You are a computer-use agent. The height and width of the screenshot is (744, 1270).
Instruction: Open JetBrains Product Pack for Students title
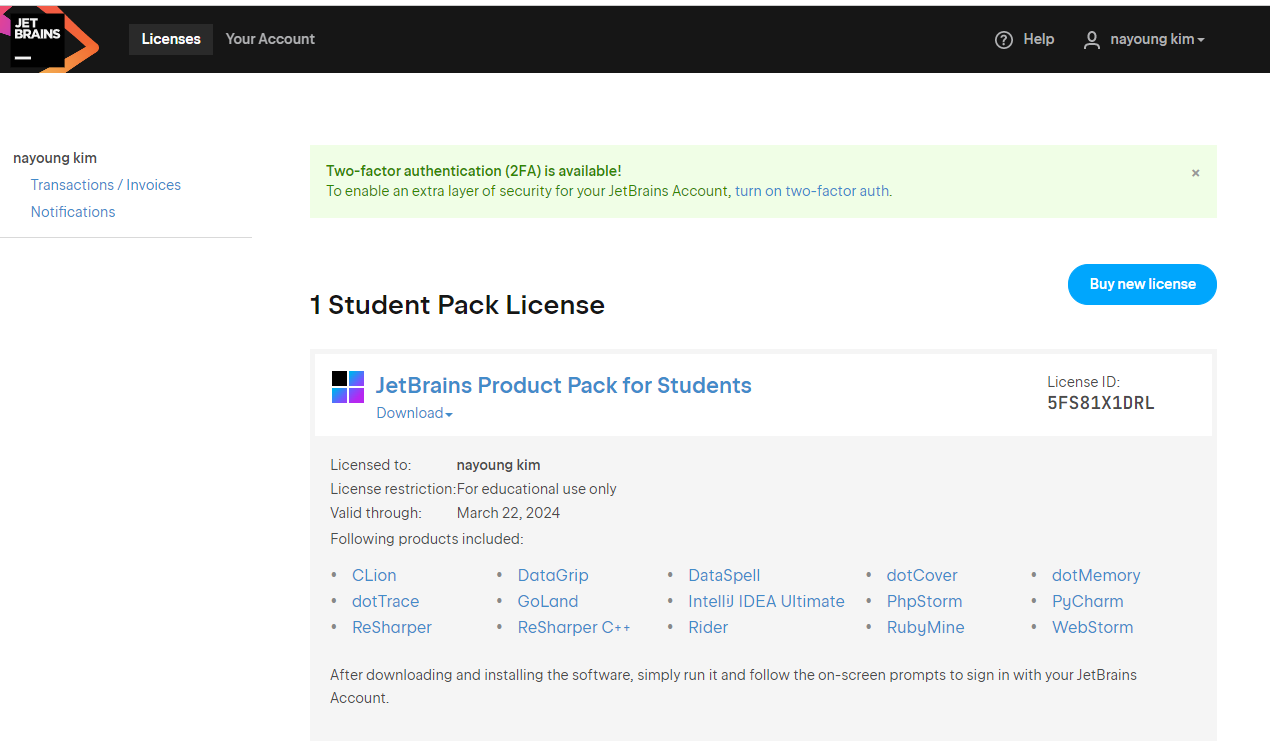(x=564, y=385)
